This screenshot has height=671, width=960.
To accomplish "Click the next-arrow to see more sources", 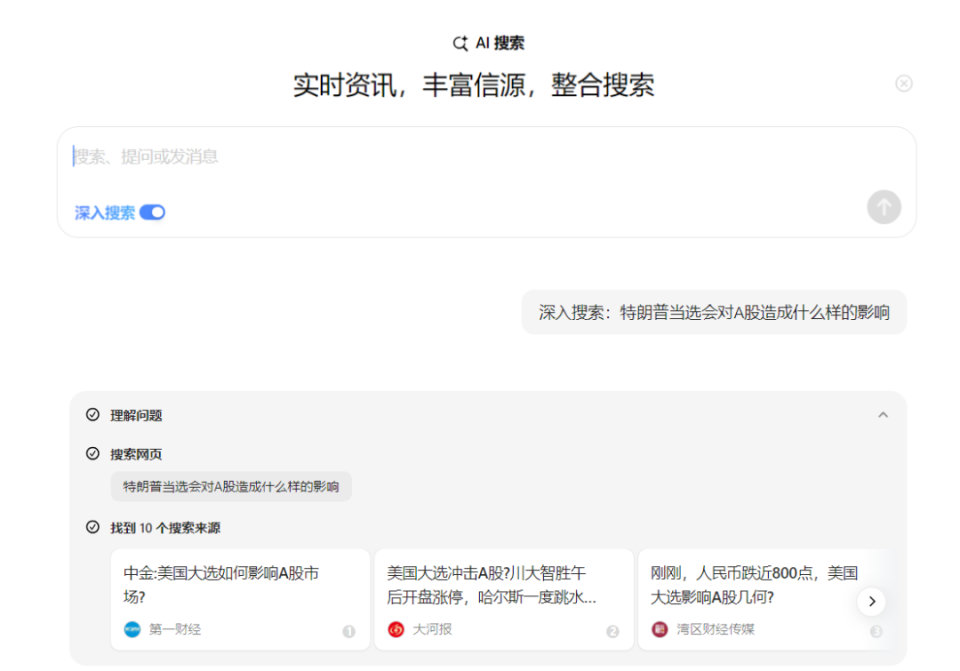I will [x=872, y=601].
